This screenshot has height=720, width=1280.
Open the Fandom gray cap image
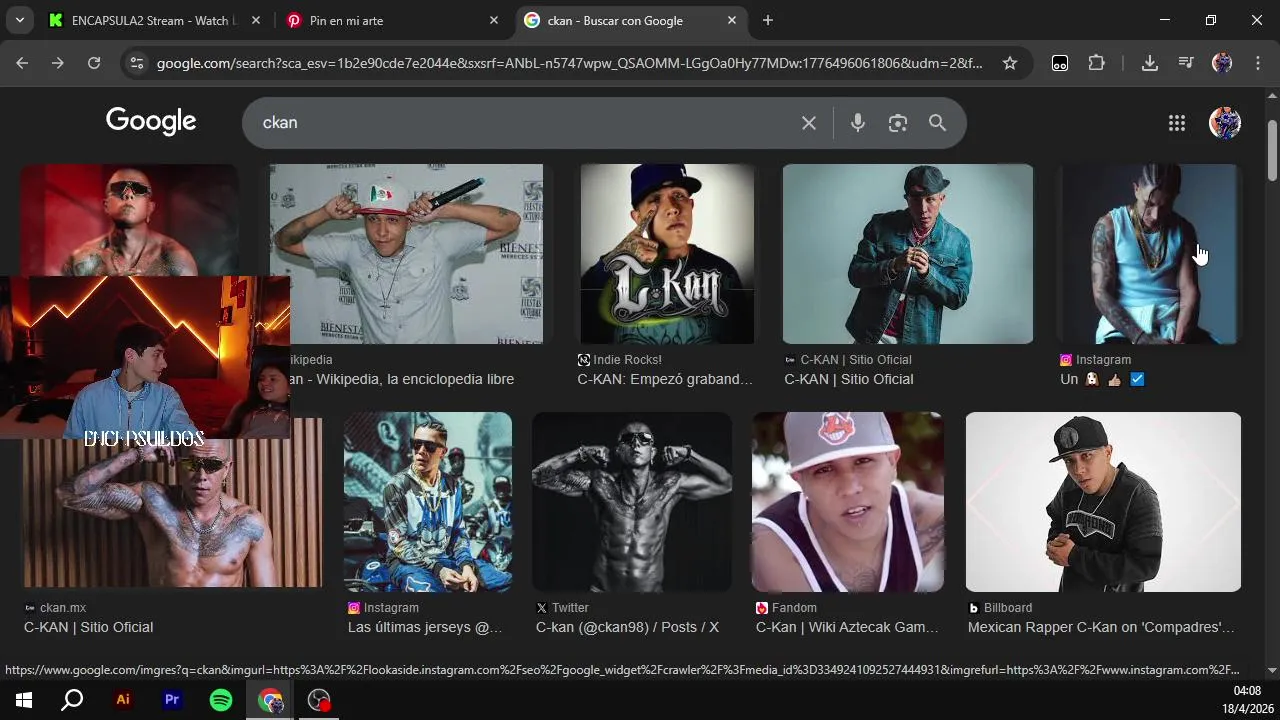848,502
